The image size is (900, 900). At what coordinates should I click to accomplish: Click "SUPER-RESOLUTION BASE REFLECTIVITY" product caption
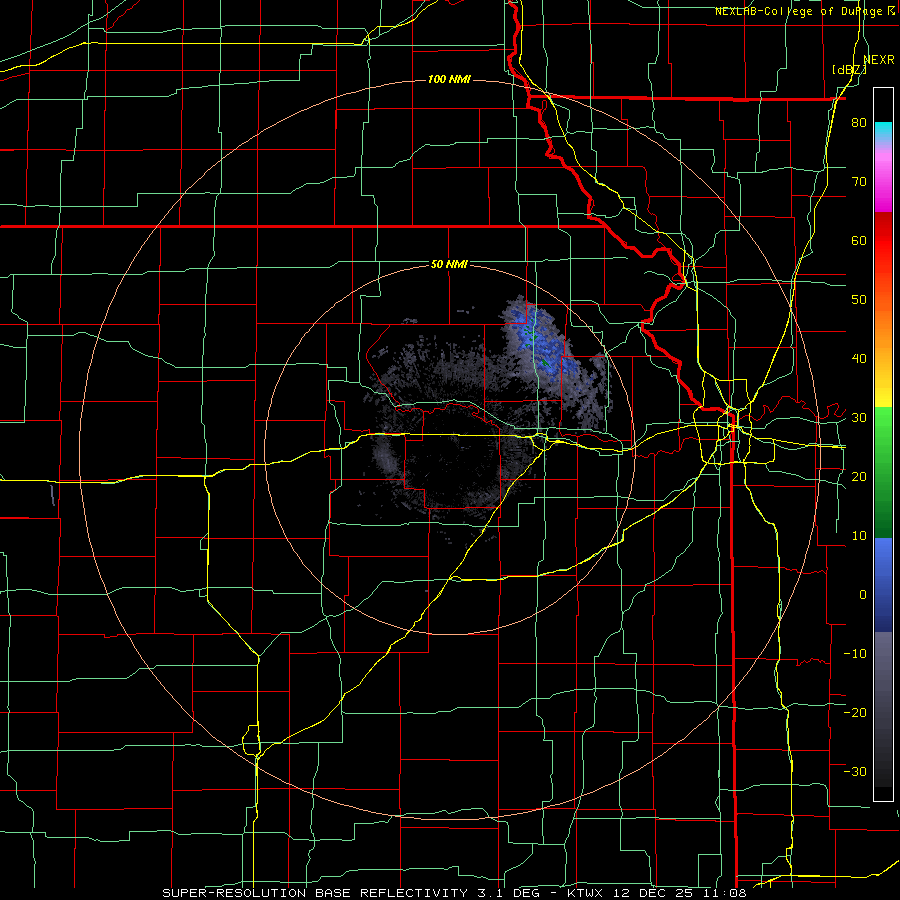[x=315, y=893]
